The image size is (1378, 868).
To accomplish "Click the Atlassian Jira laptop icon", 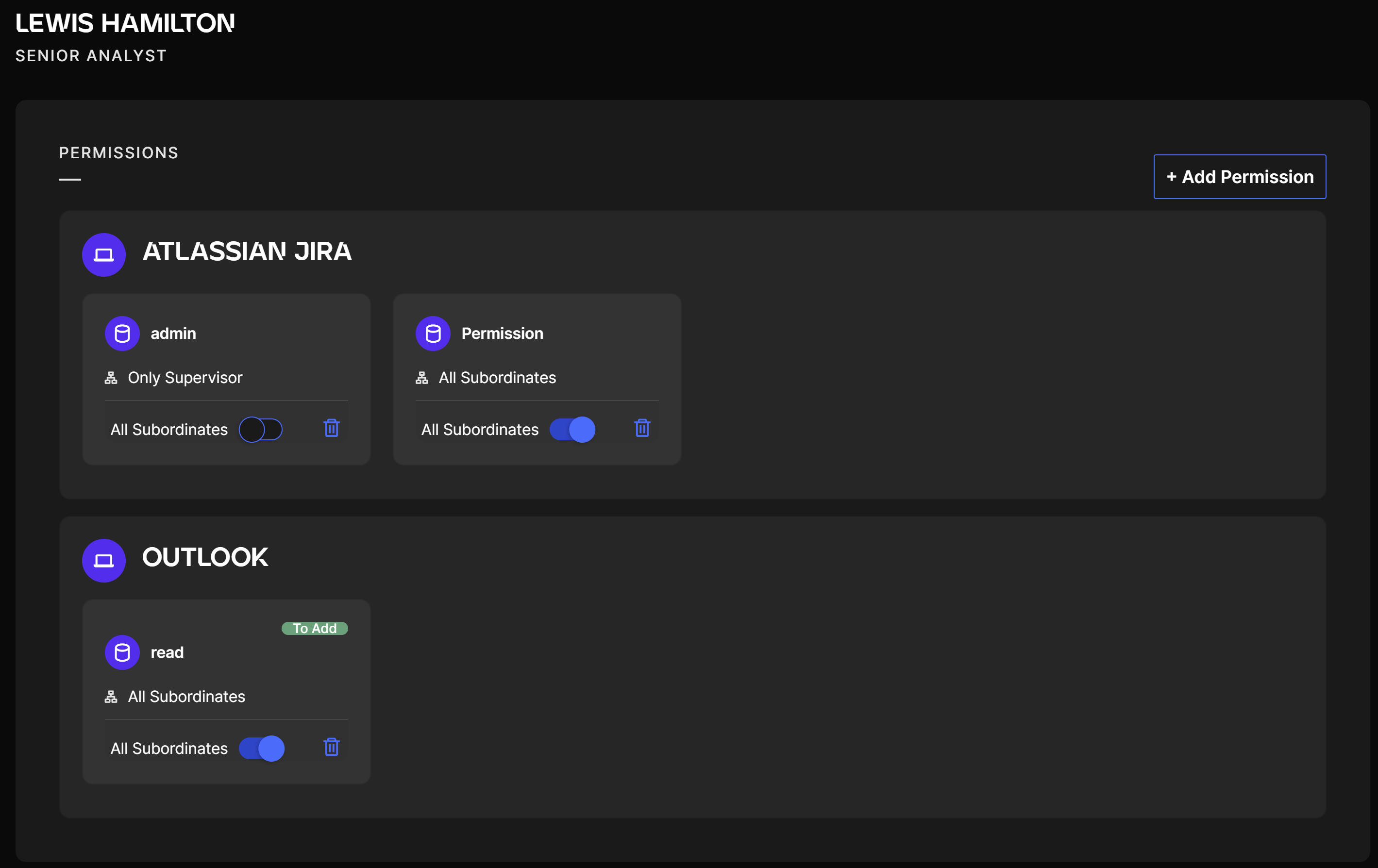I will click(103, 254).
